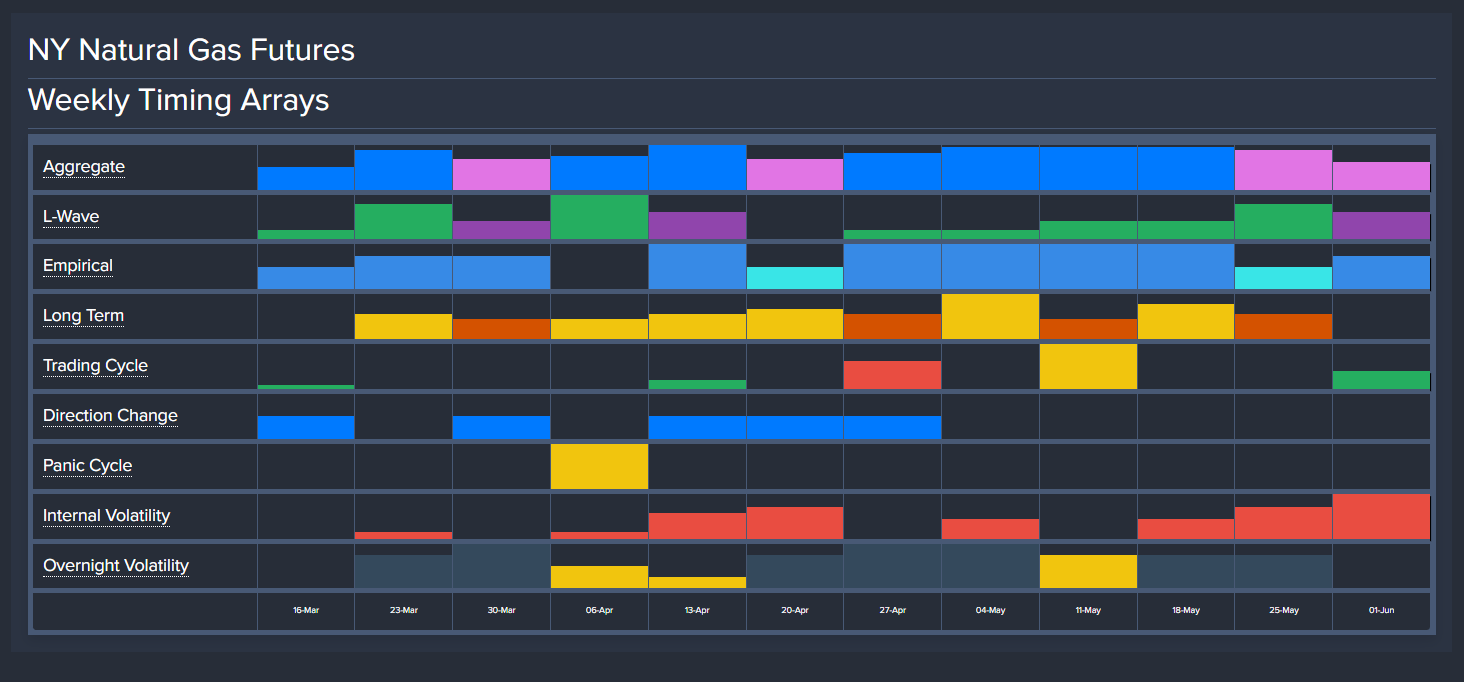Open the L-Wave row label
Image resolution: width=1464 pixels, height=682 pixels.
(x=71, y=217)
